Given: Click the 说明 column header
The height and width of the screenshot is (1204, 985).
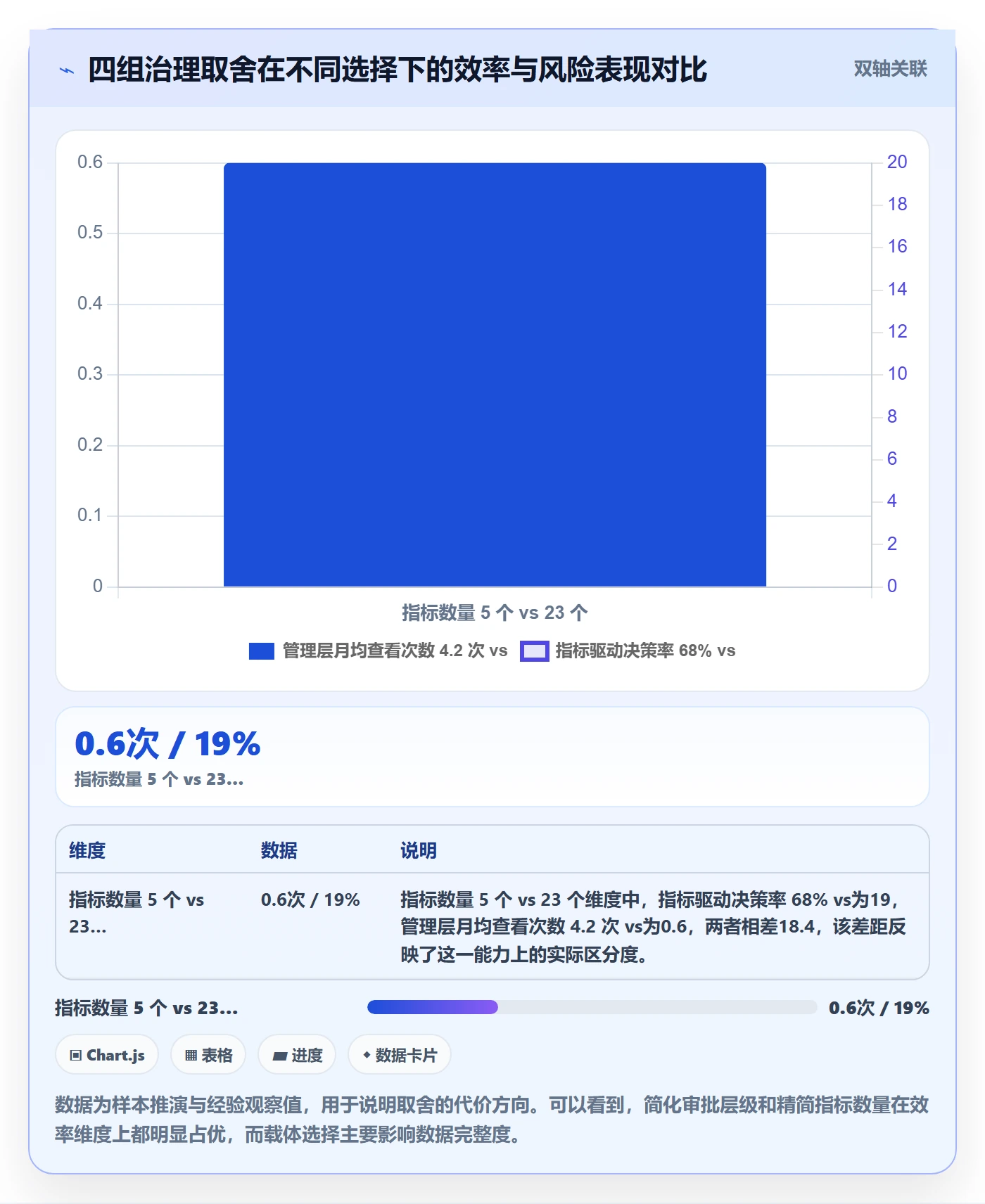Looking at the screenshot, I should [419, 850].
